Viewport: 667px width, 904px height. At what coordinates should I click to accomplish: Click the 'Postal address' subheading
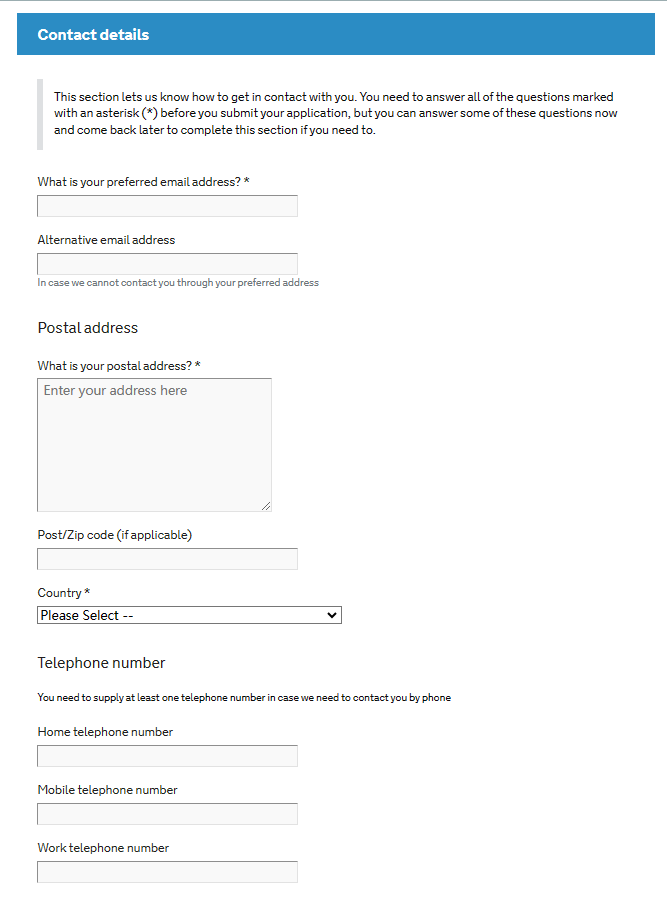[x=88, y=328]
